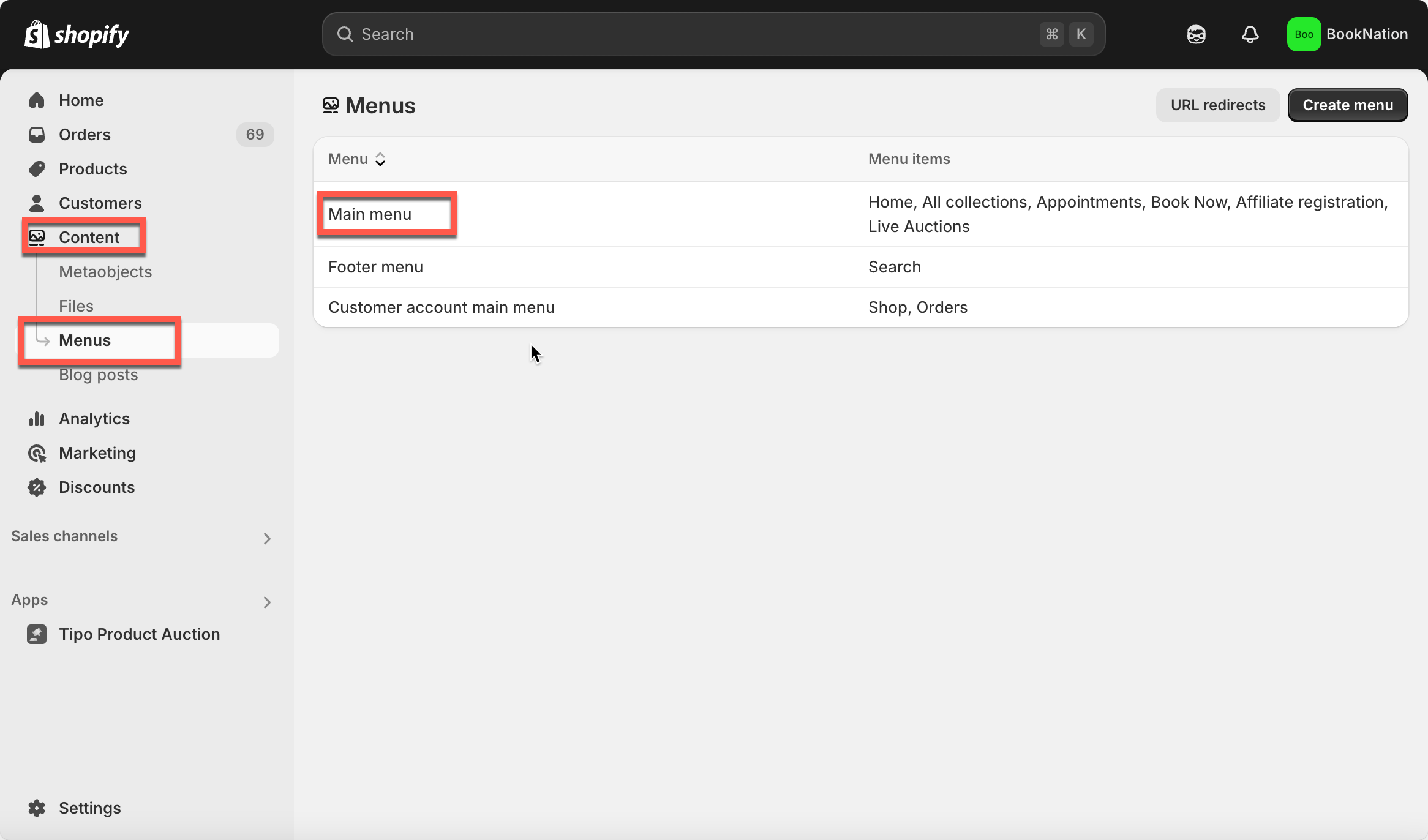Go to Metaobjects in Content

pyautogui.click(x=105, y=272)
